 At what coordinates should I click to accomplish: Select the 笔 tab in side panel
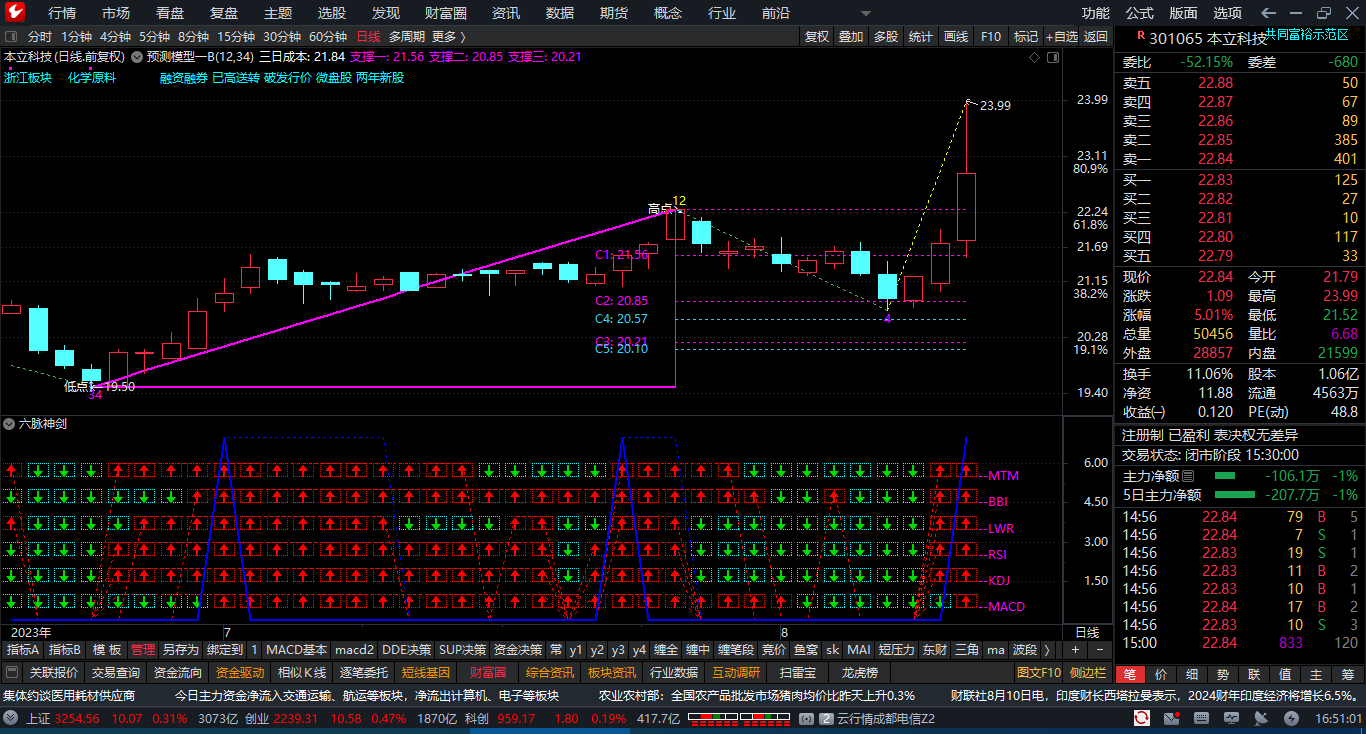(1128, 674)
